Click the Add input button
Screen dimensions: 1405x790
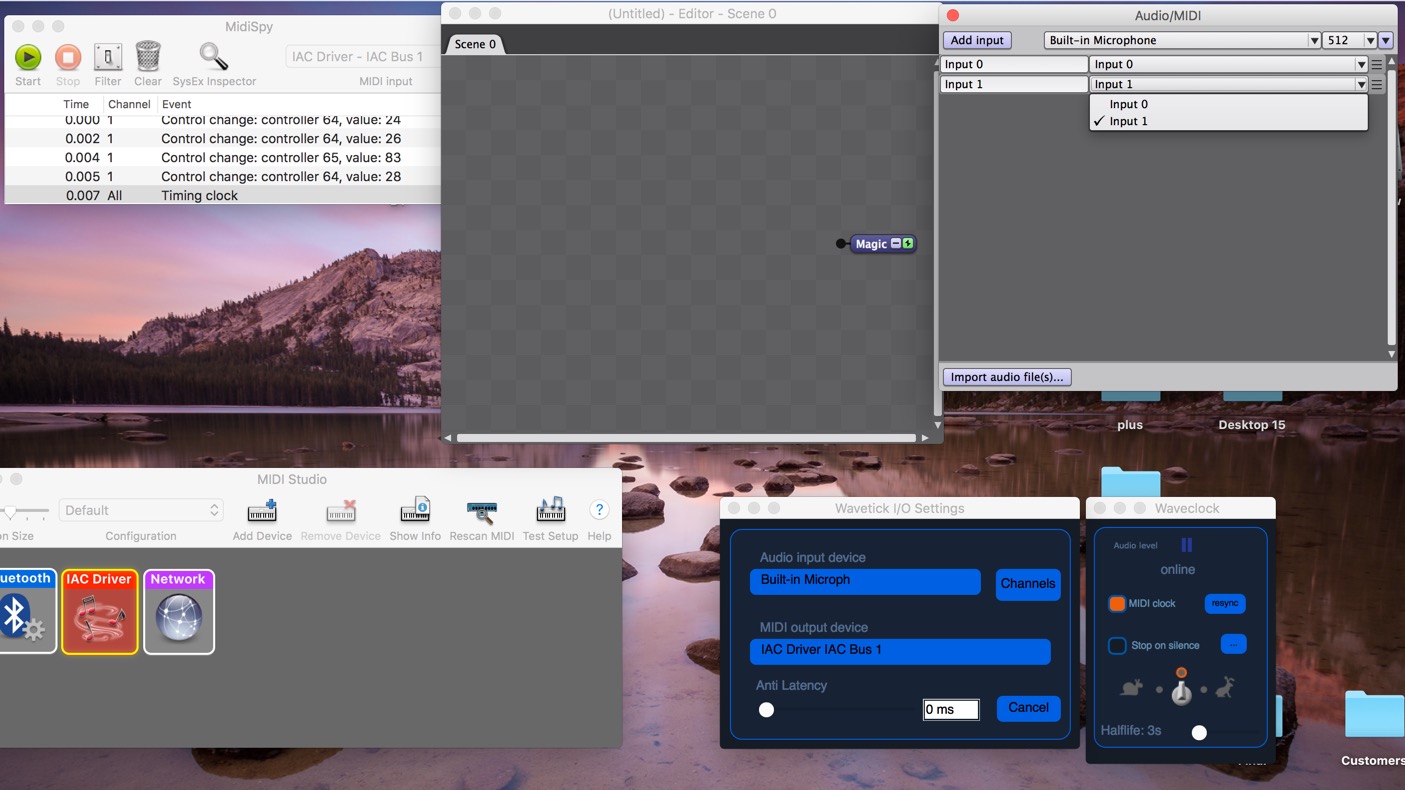[977, 40]
